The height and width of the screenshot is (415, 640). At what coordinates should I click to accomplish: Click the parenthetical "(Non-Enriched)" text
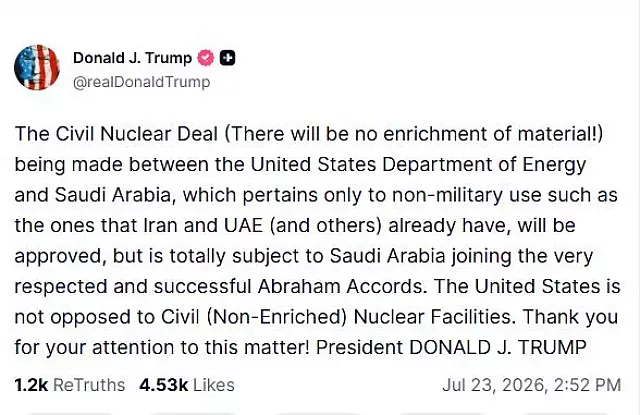click(x=277, y=317)
